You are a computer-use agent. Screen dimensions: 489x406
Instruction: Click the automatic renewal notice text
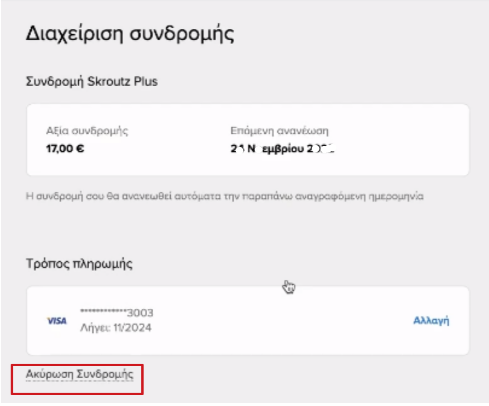coord(225,196)
